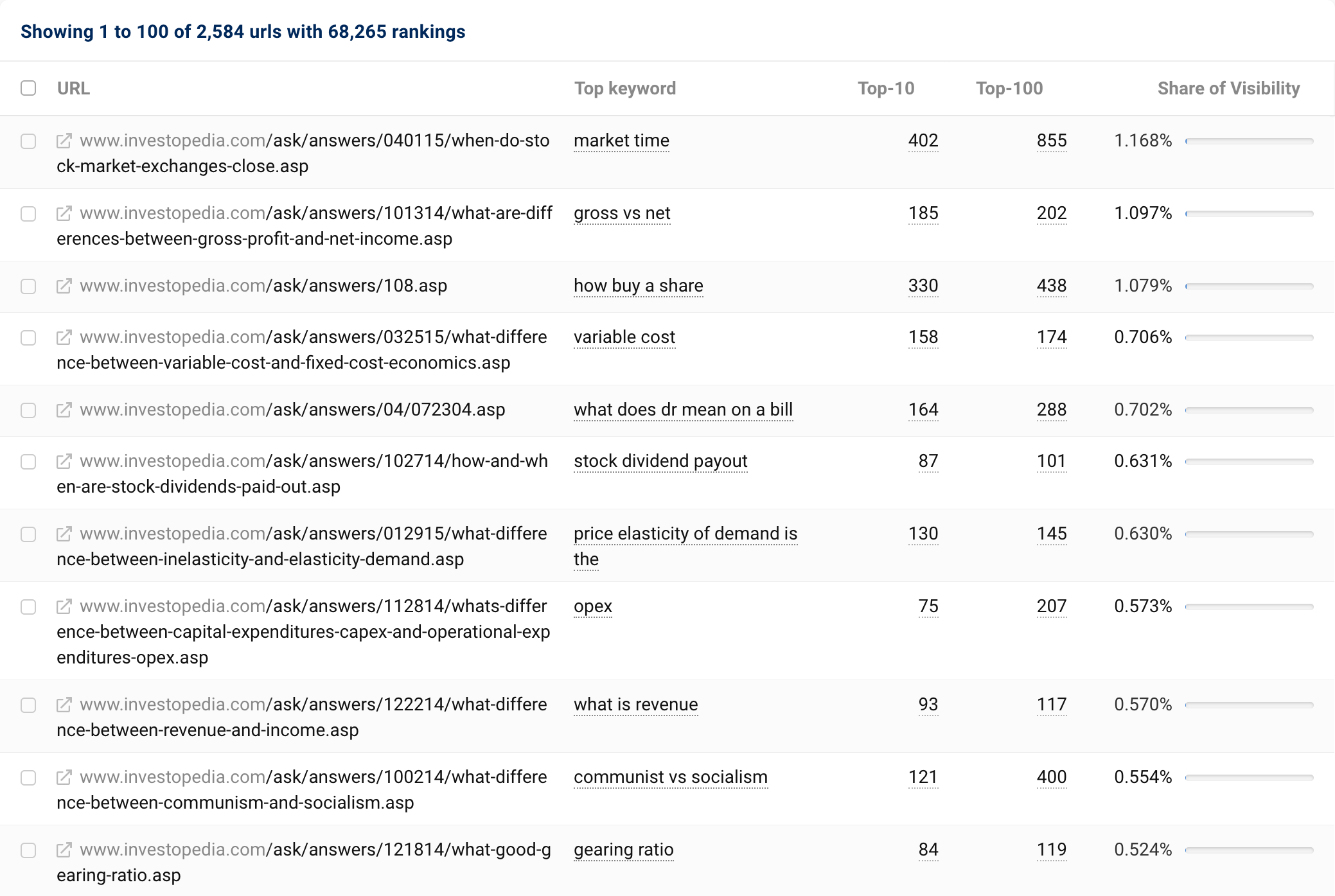
Task: Open the what is revenue keyword
Action: point(635,705)
